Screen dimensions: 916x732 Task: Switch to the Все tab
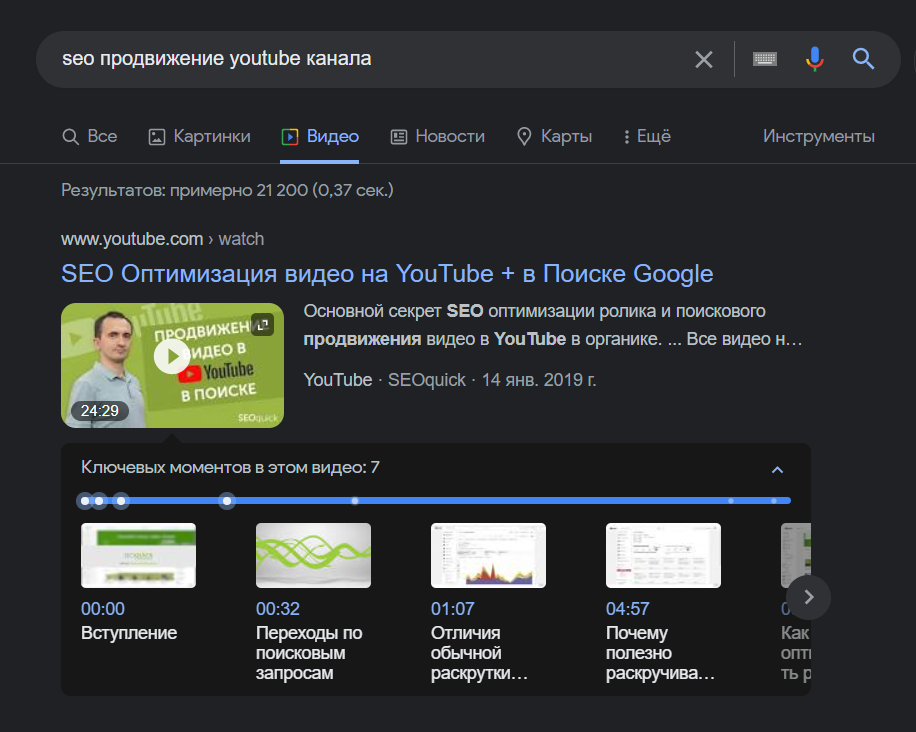tap(89, 137)
